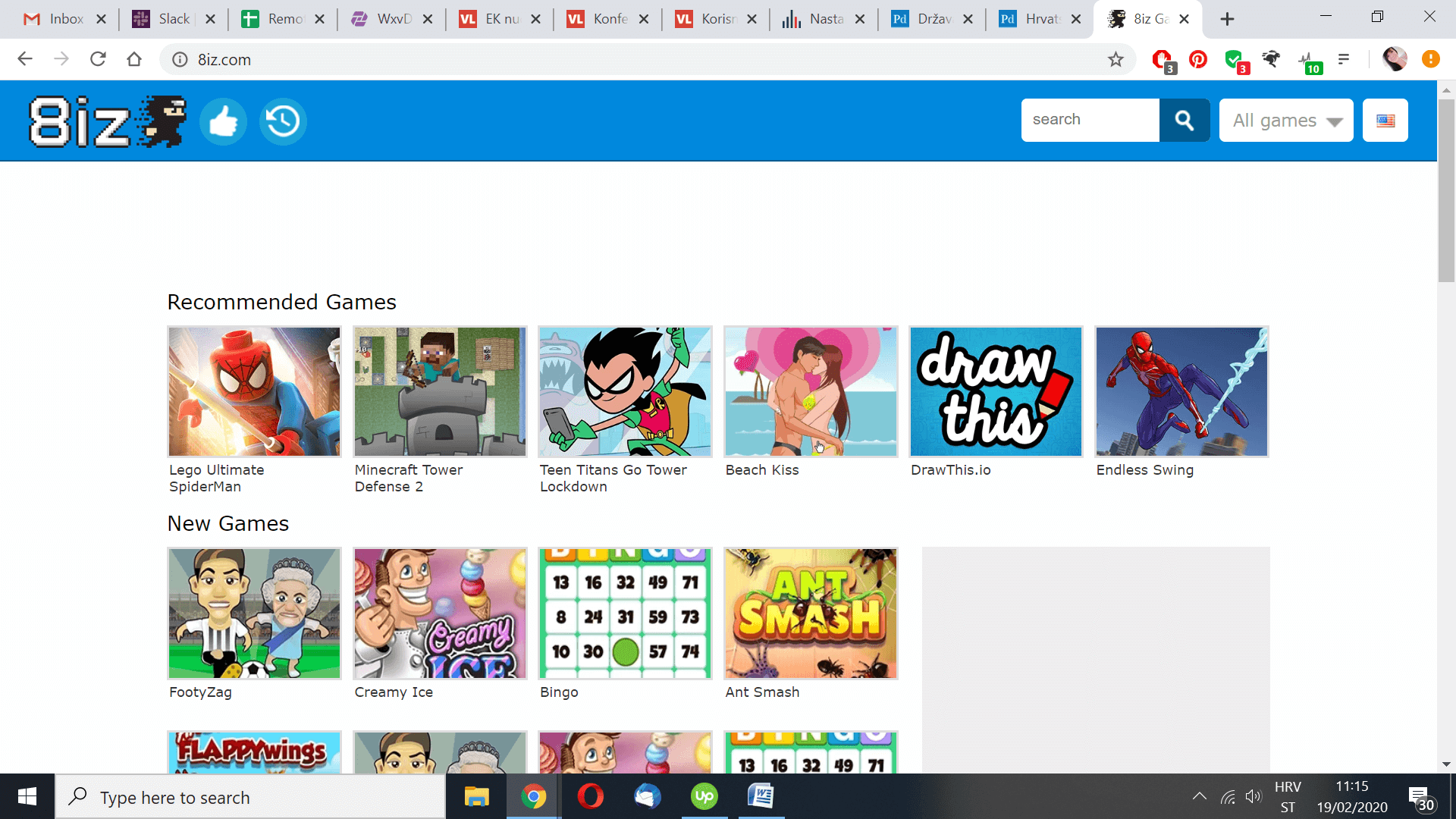
Task: Open Opera from the Windows taskbar
Action: (x=590, y=797)
